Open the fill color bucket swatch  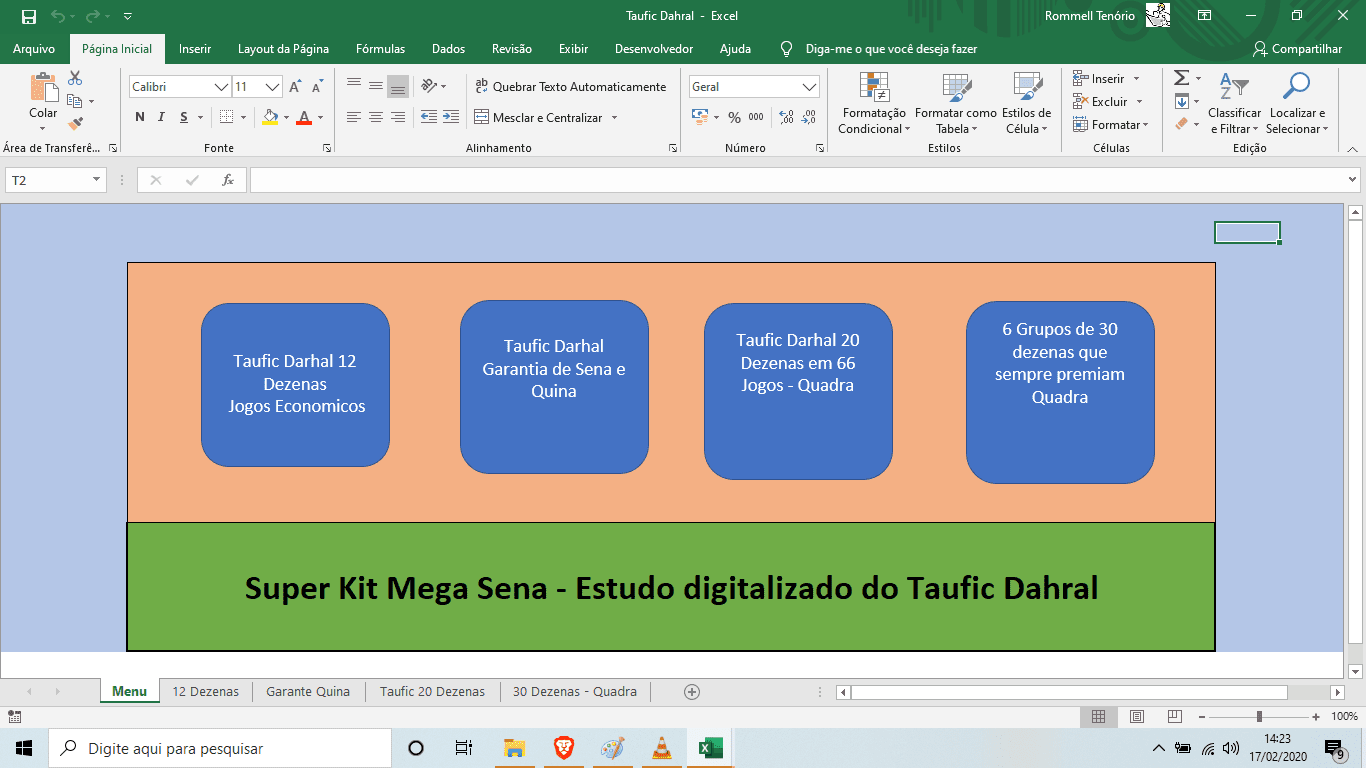click(x=270, y=117)
